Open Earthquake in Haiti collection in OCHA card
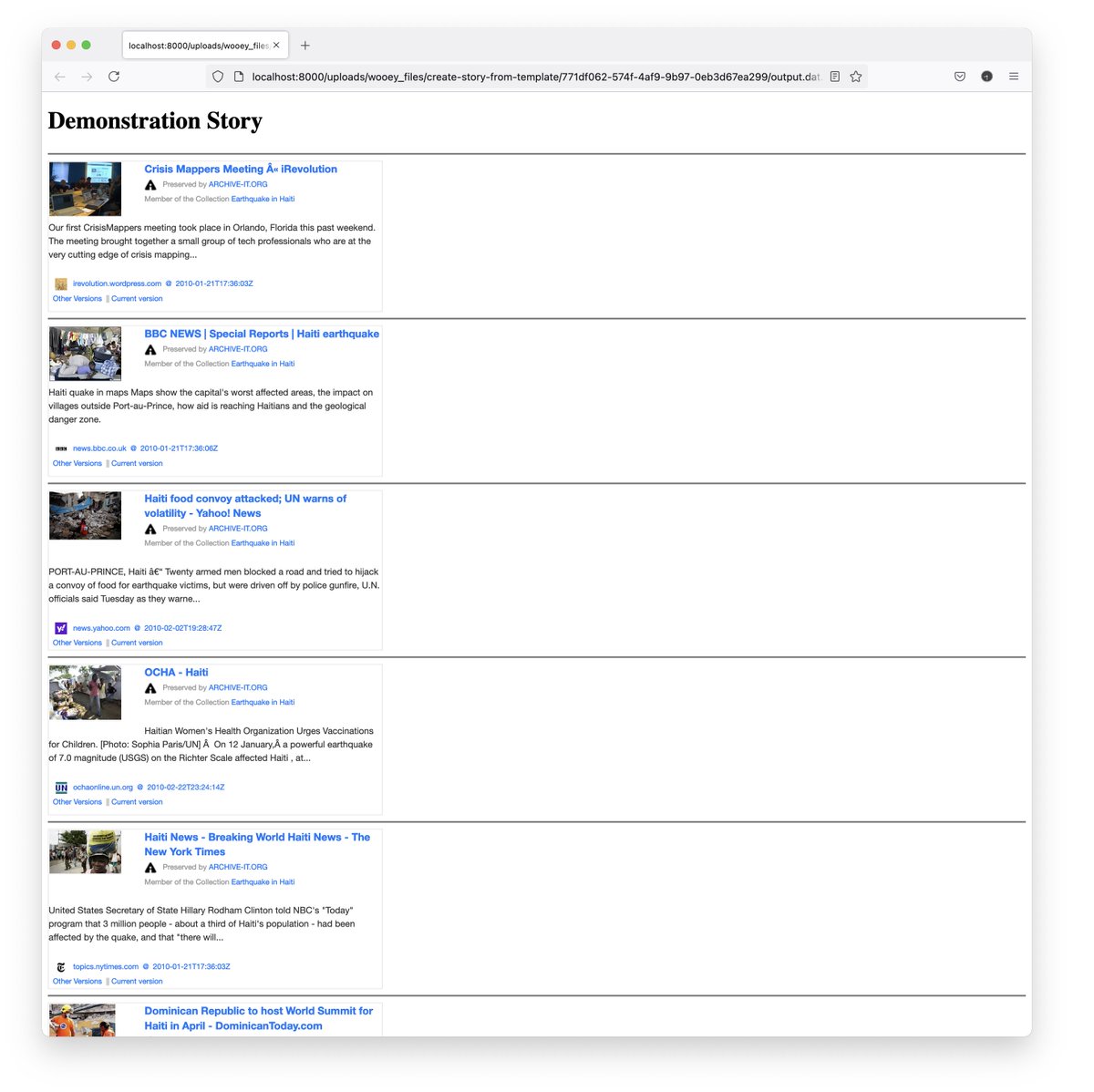The image size is (1094, 1092). coord(263,703)
